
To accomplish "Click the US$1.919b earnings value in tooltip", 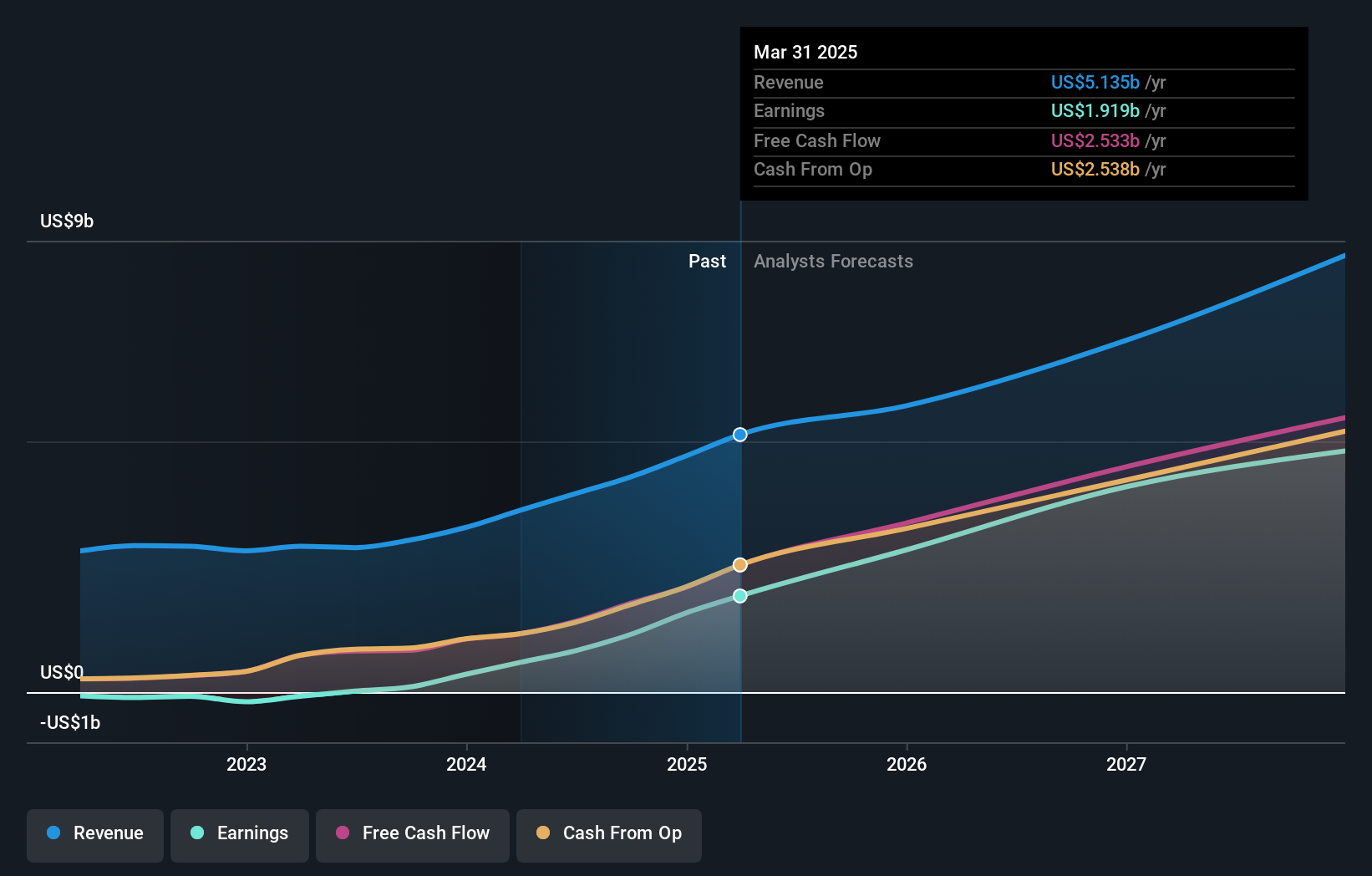I will (1095, 110).
